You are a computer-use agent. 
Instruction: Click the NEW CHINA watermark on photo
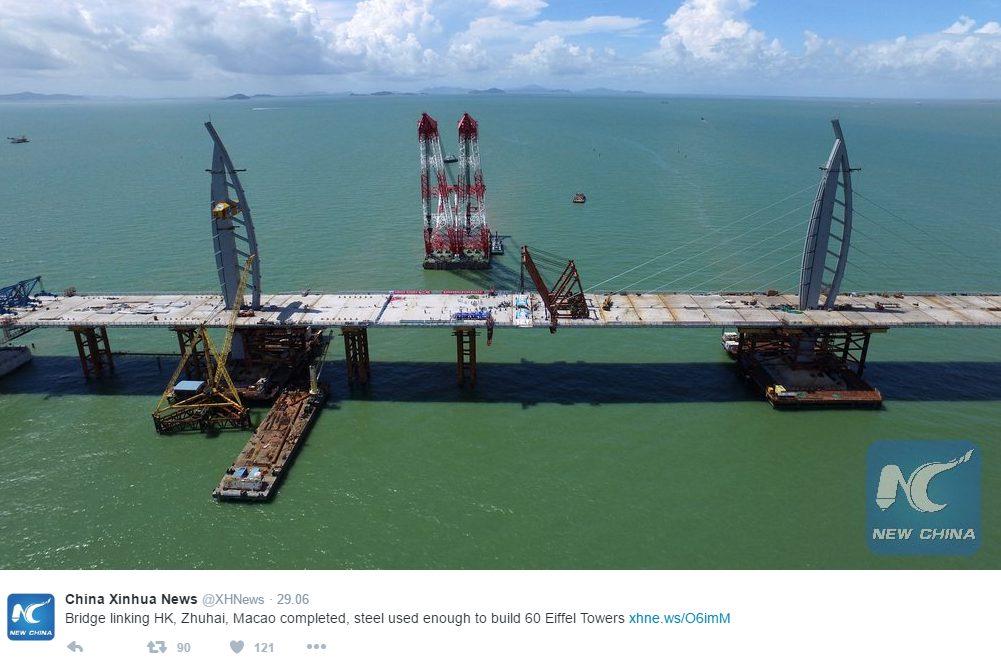point(924,497)
